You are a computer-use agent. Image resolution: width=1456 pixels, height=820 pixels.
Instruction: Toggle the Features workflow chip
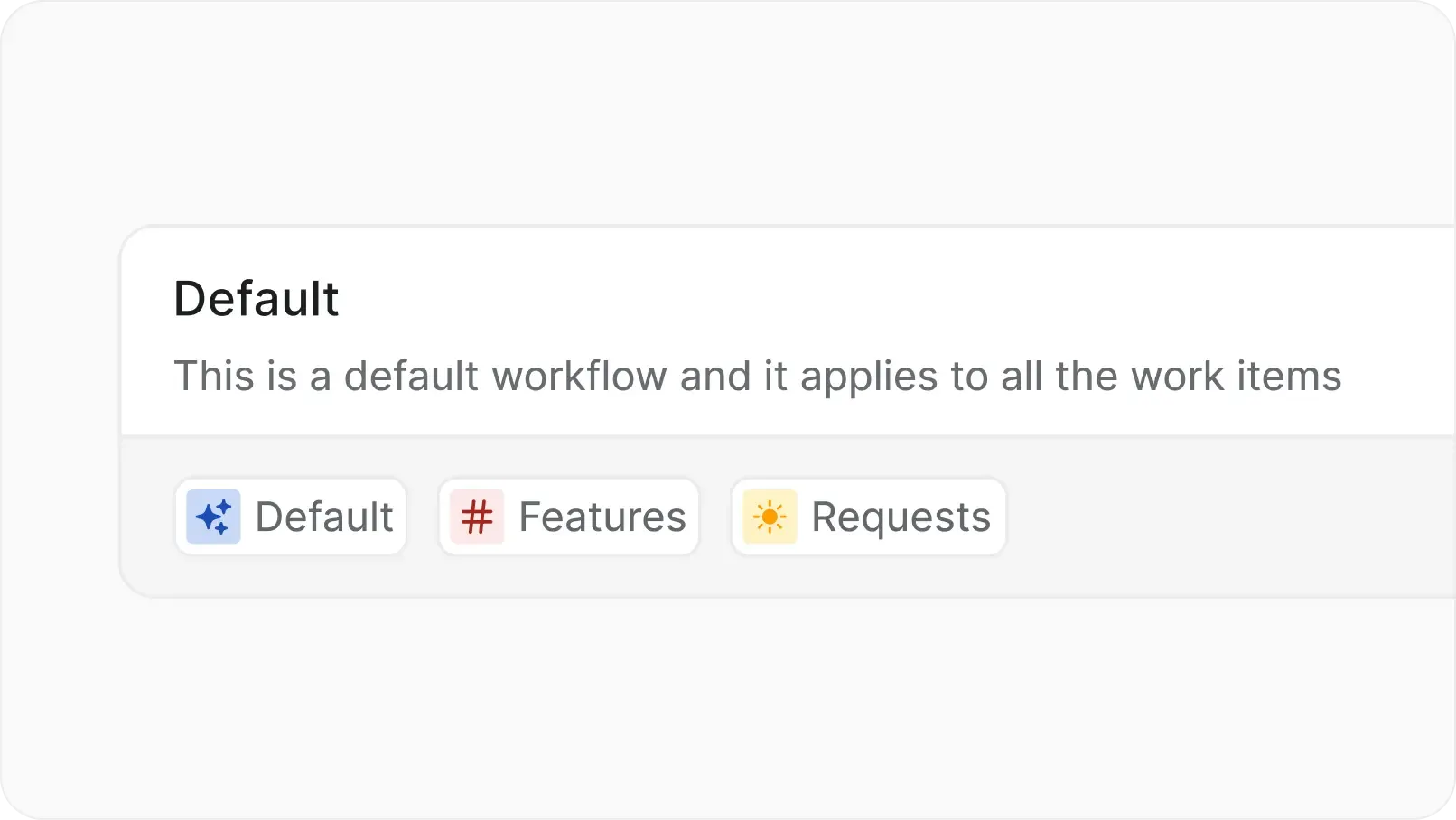coord(568,517)
